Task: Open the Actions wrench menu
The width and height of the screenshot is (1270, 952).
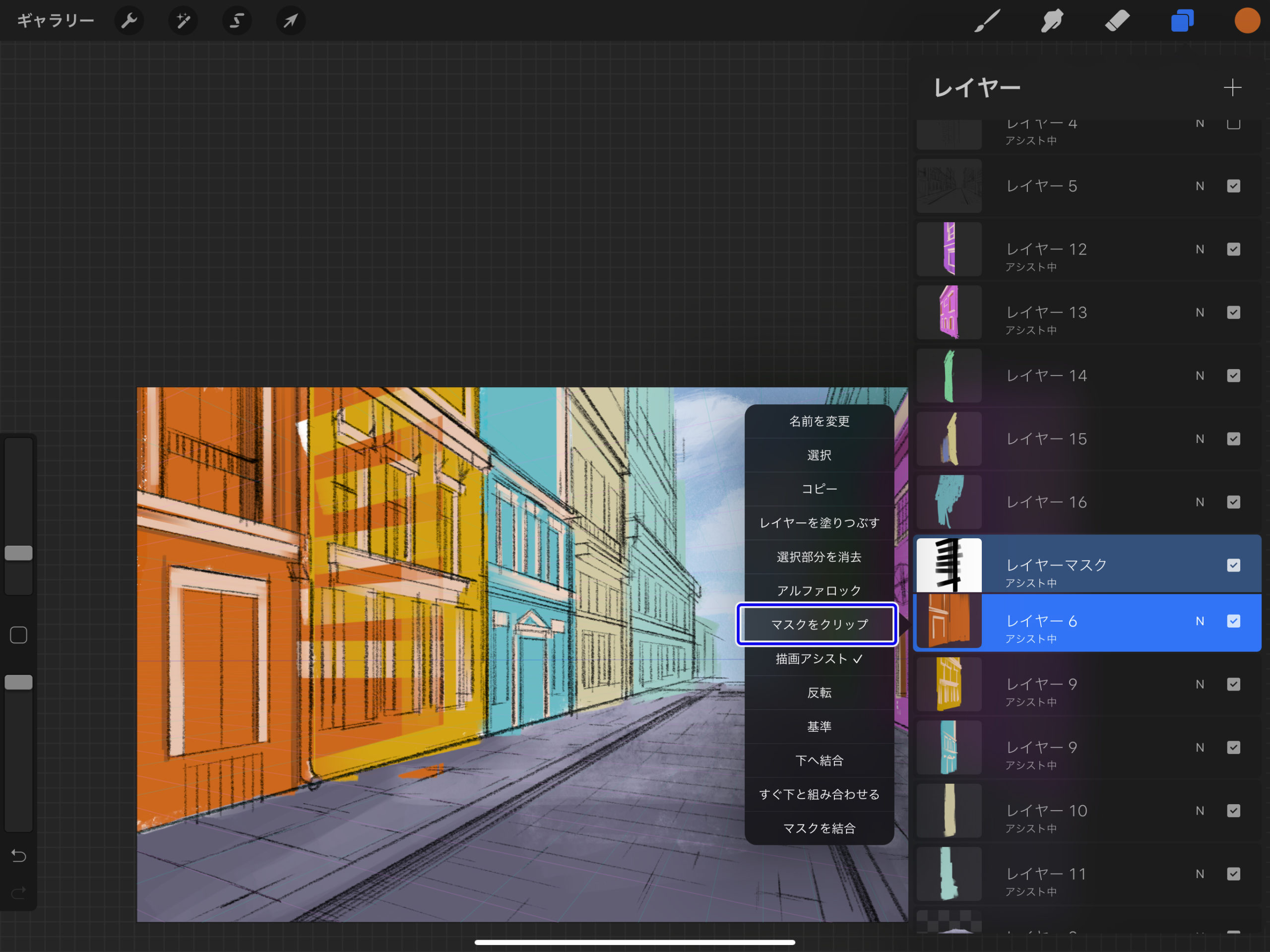Action: pos(128,21)
